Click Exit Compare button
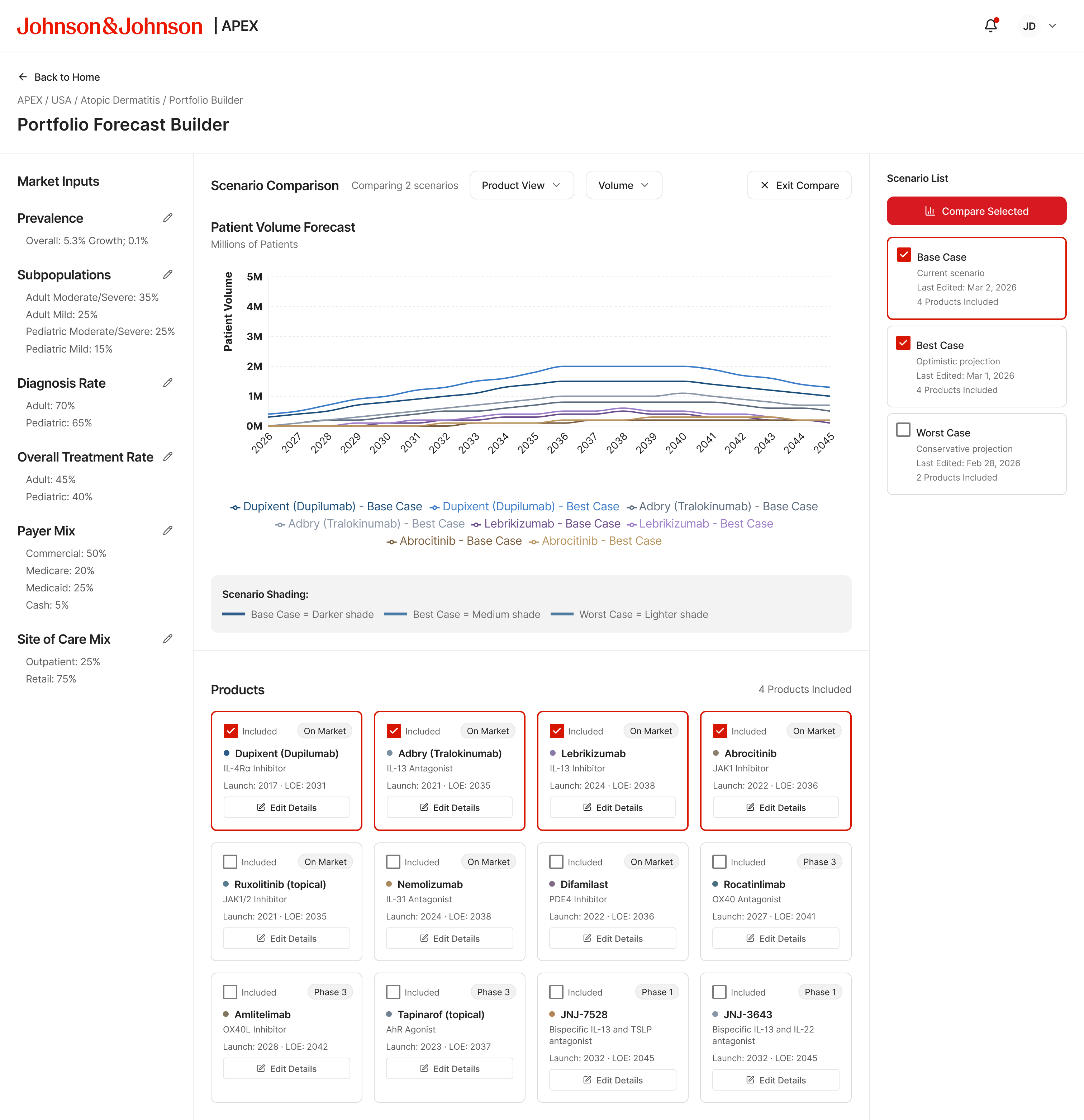The image size is (1084, 1120). (799, 185)
